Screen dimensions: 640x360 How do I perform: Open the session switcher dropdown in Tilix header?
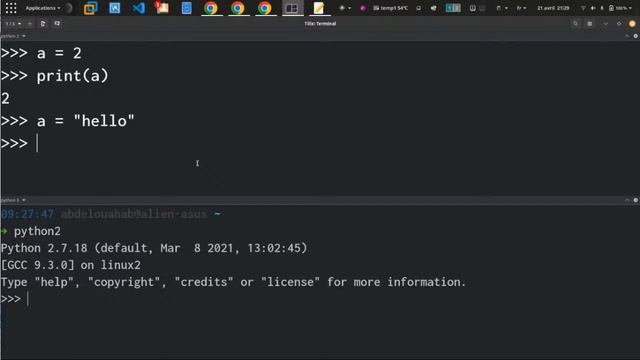point(13,24)
